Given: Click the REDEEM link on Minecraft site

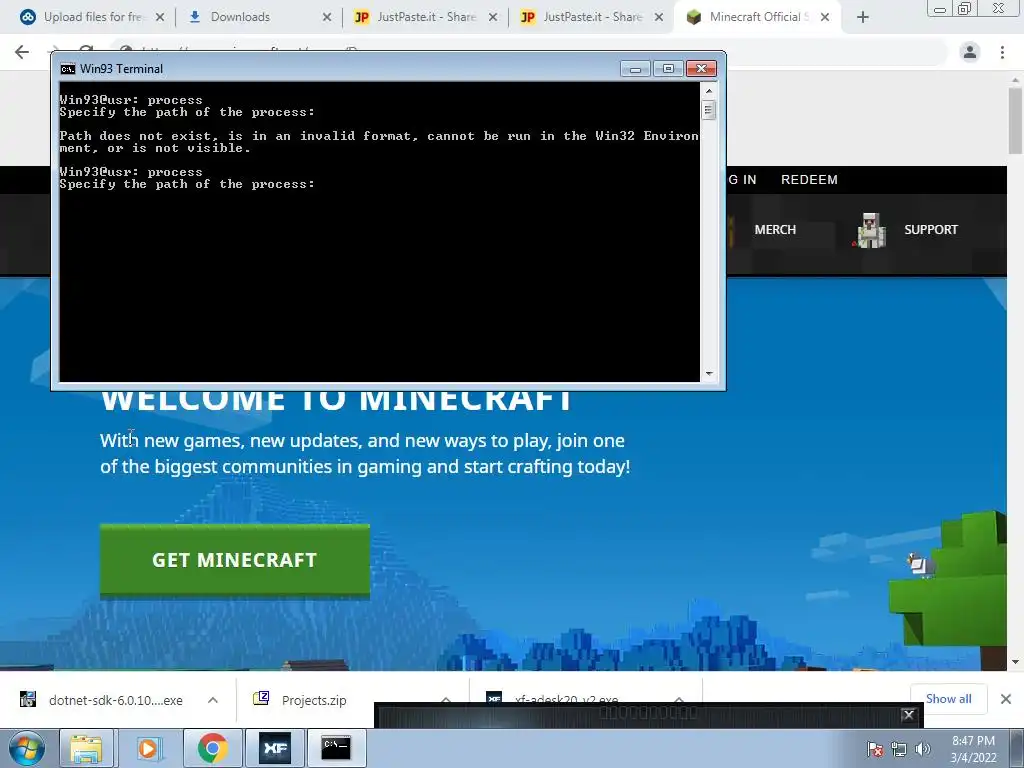Looking at the screenshot, I should [x=809, y=180].
